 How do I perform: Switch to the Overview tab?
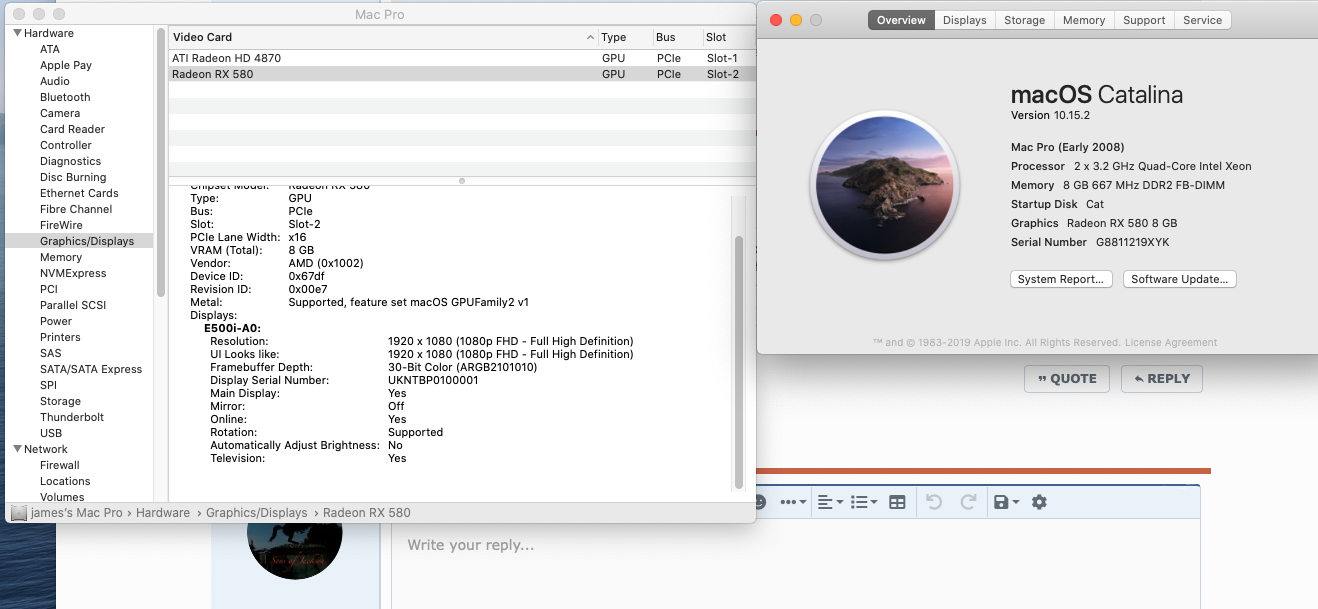(901, 20)
